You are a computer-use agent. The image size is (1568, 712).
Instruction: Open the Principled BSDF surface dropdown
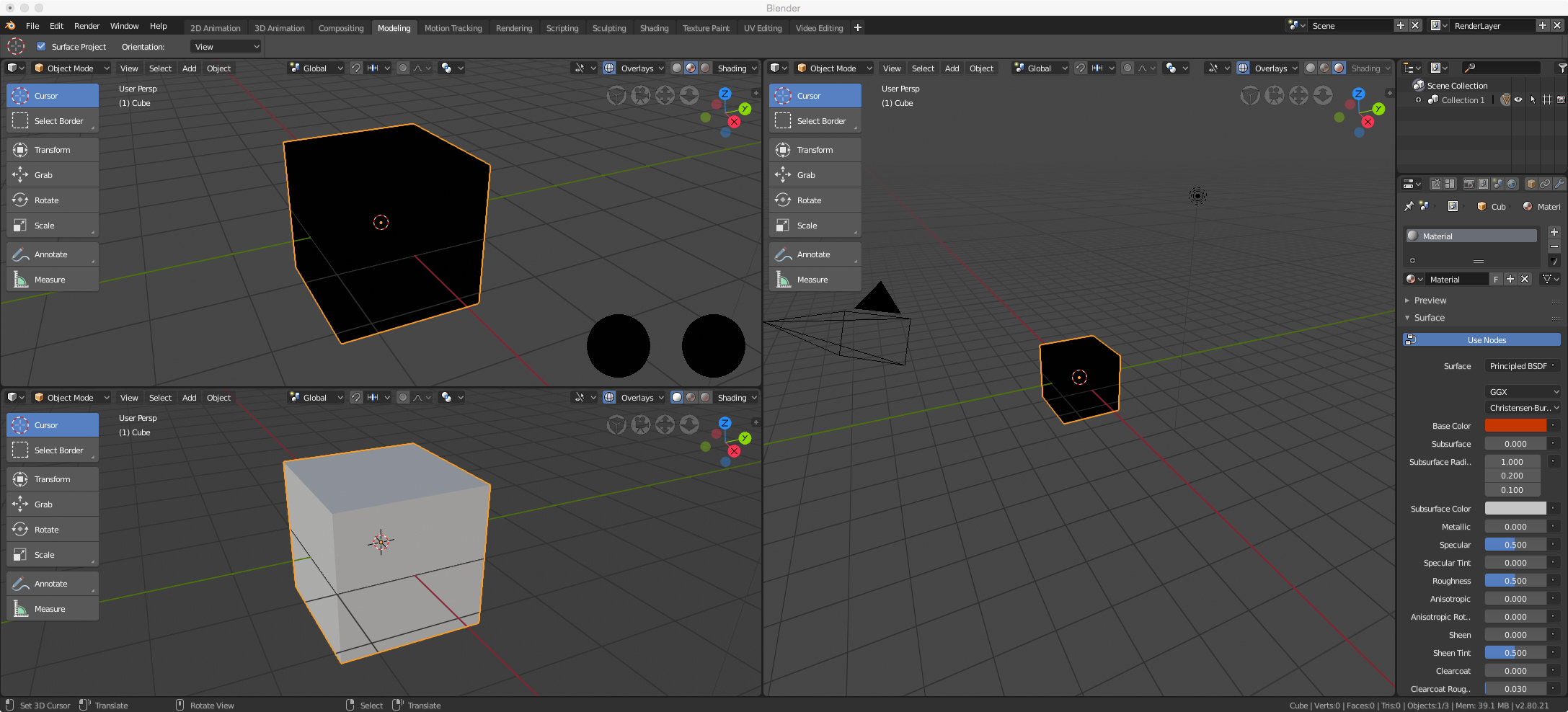(x=1523, y=366)
